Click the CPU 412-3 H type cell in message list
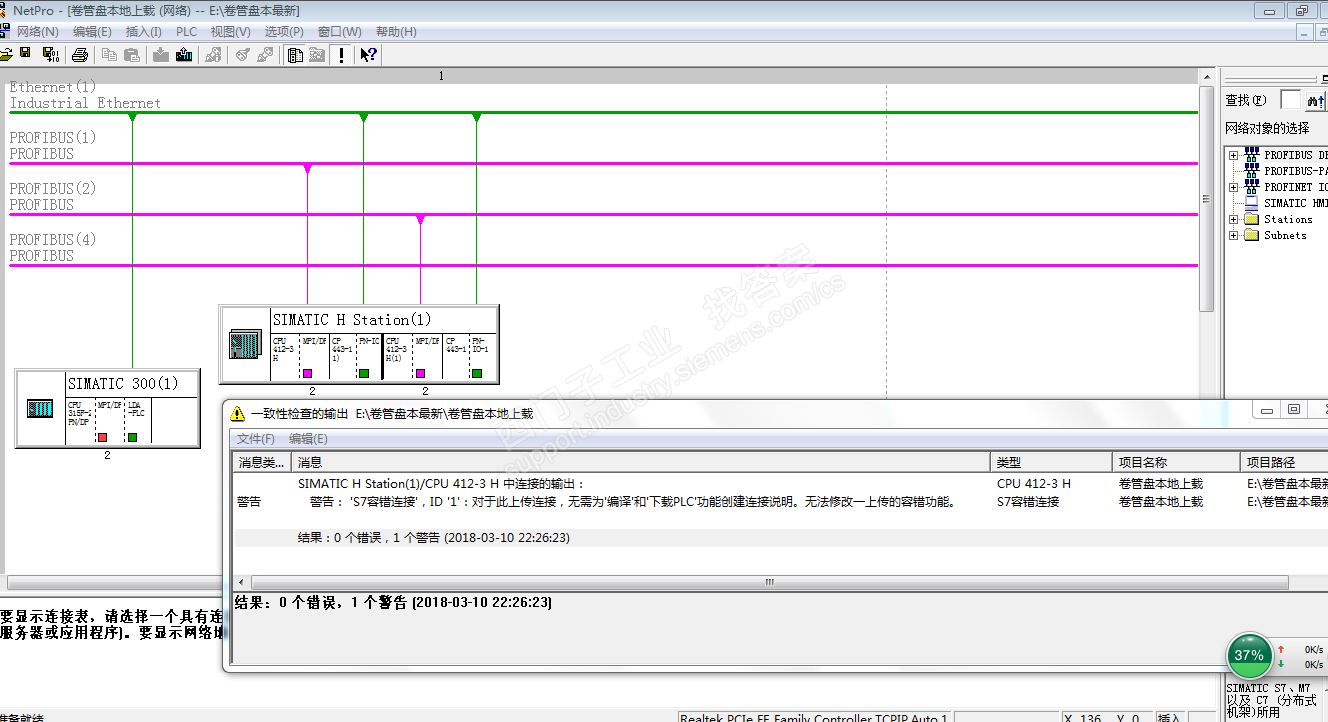The height and width of the screenshot is (722, 1328). click(1034, 484)
